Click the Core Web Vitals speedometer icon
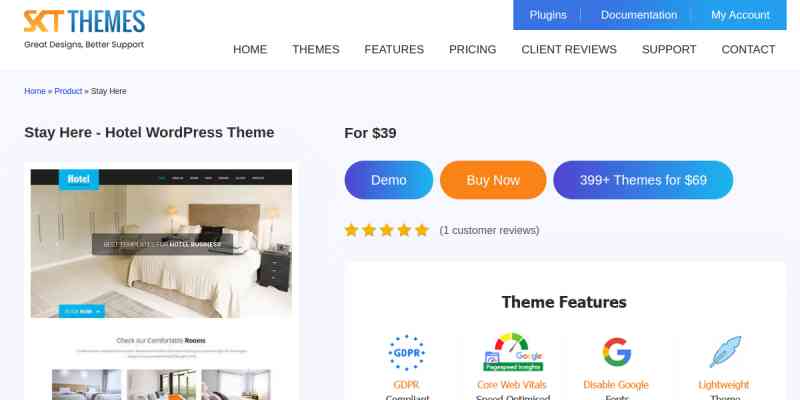Viewport: 800px width, 400px height. click(513, 352)
